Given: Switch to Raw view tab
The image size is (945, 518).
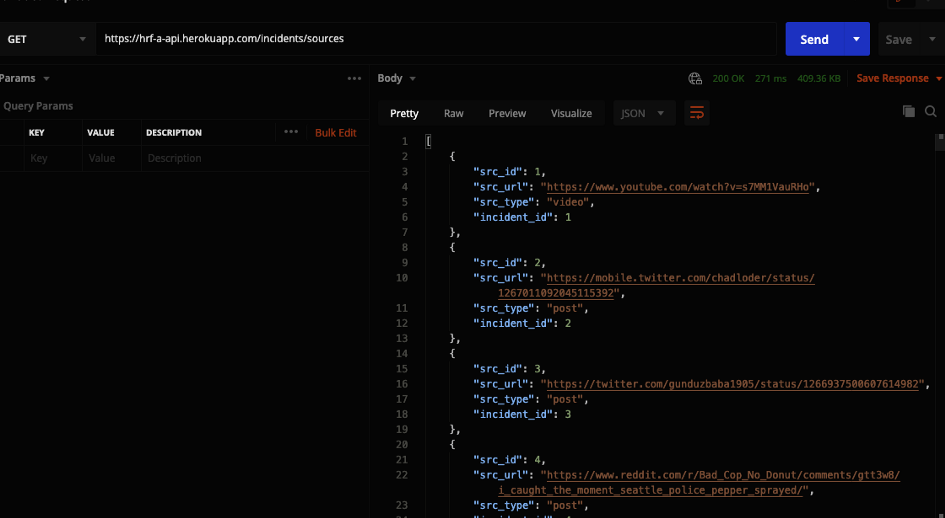Looking at the screenshot, I should 454,113.
